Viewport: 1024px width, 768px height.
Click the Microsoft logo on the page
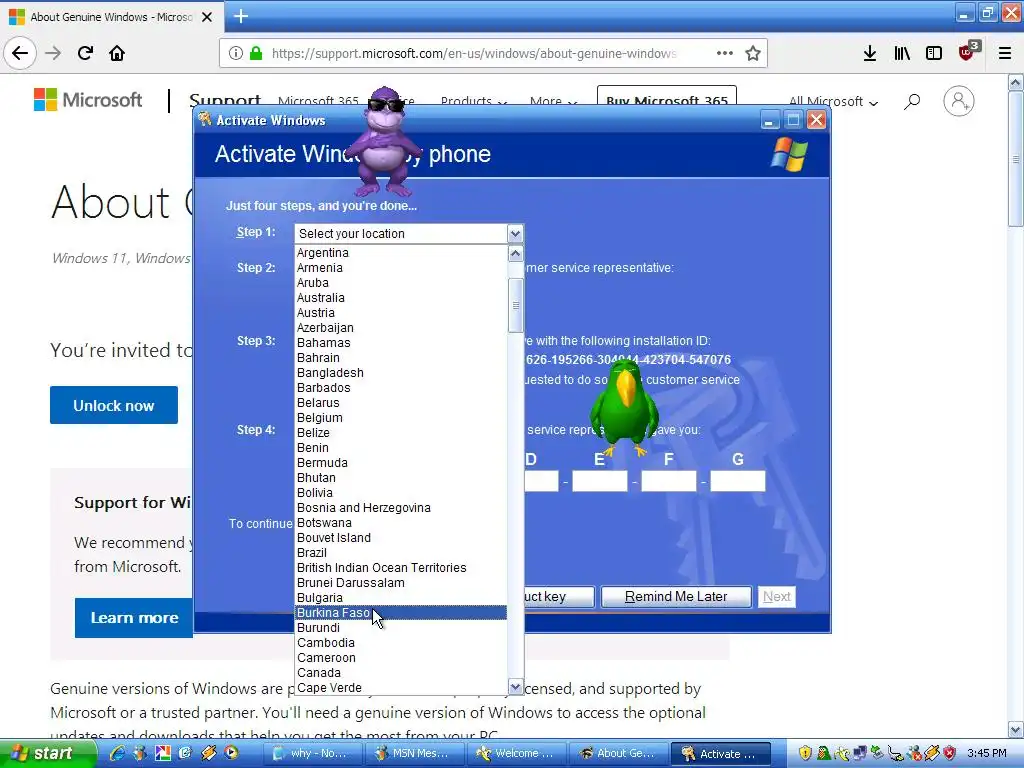88,100
